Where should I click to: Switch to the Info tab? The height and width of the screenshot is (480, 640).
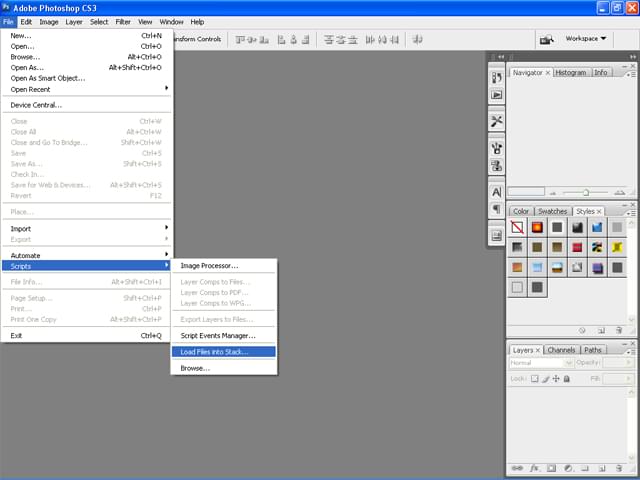coord(600,73)
